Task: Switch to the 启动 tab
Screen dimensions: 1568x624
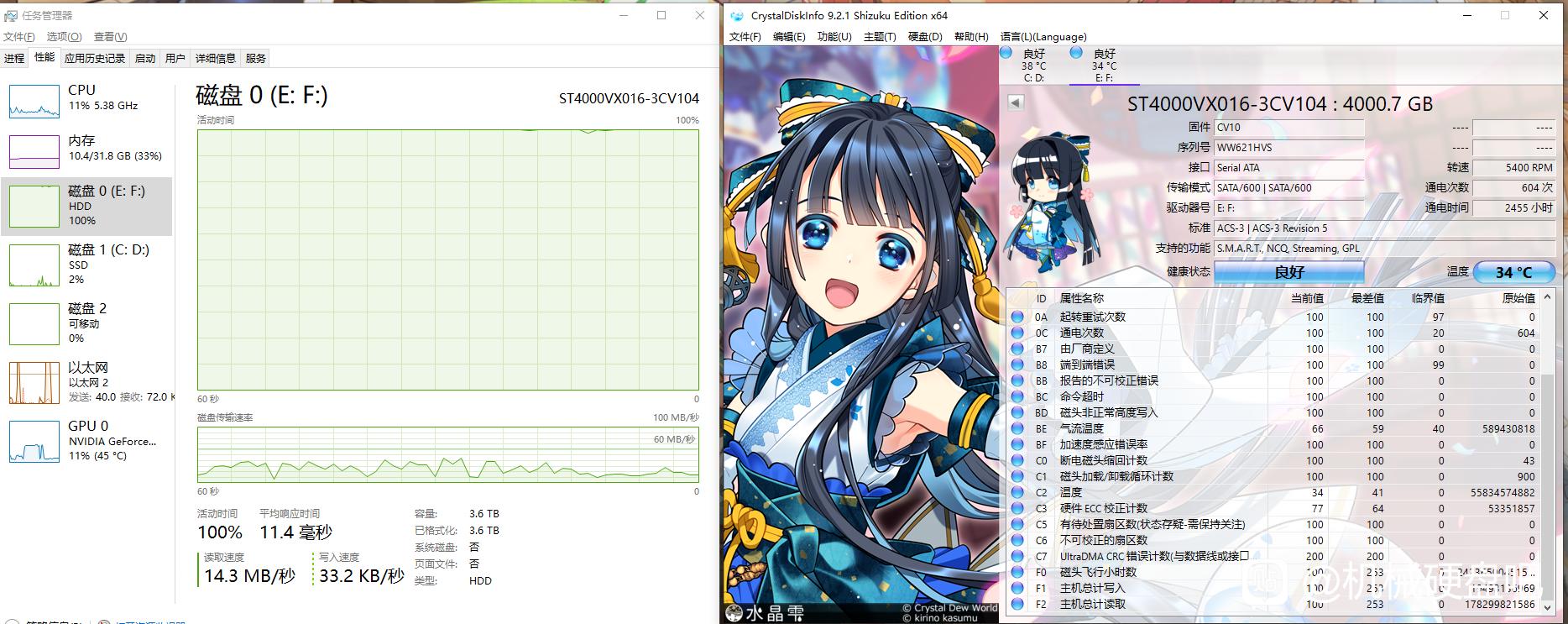Action: click(x=145, y=58)
